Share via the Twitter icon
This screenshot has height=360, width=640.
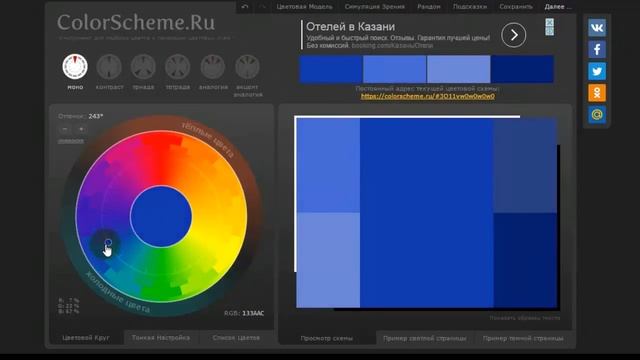coord(597,71)
